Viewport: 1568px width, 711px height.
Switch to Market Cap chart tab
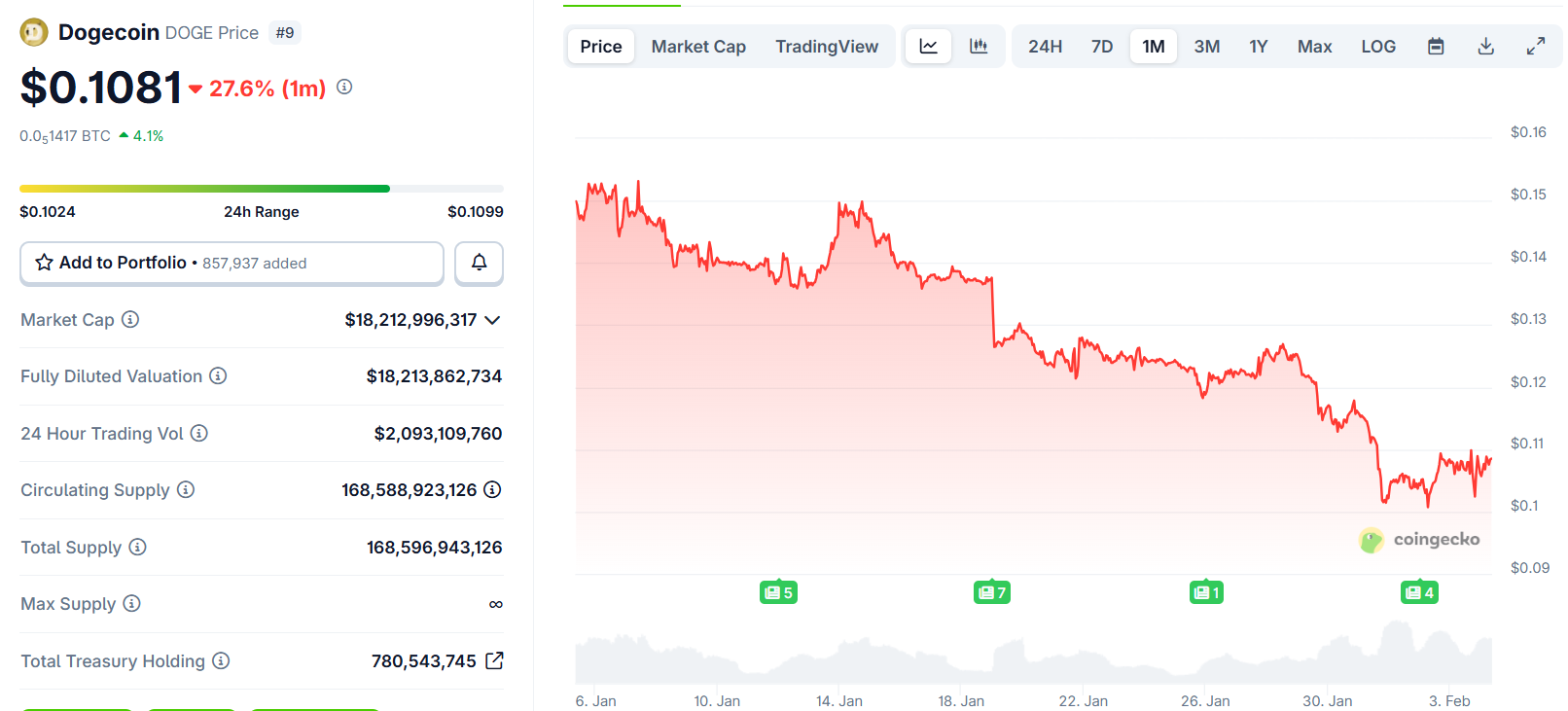(x=697, y=47)
